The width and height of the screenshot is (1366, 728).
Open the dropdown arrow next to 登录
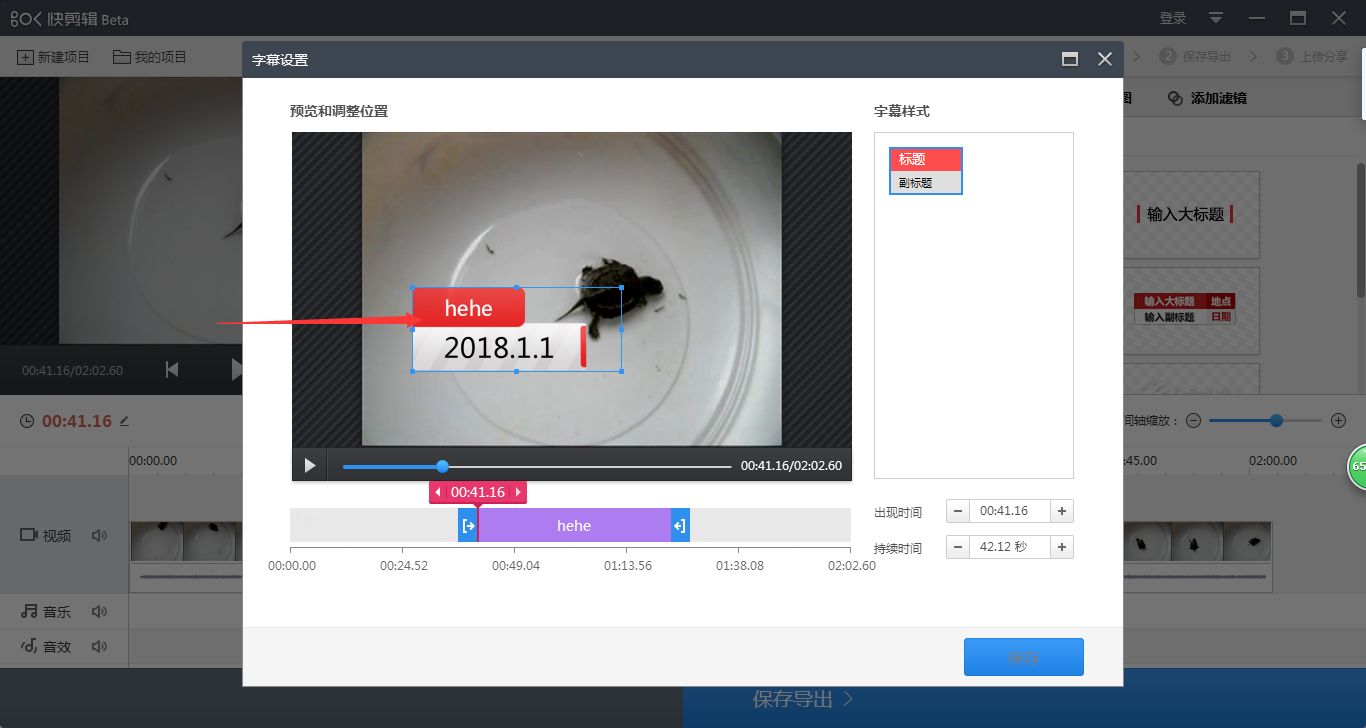click(1215, 18)
